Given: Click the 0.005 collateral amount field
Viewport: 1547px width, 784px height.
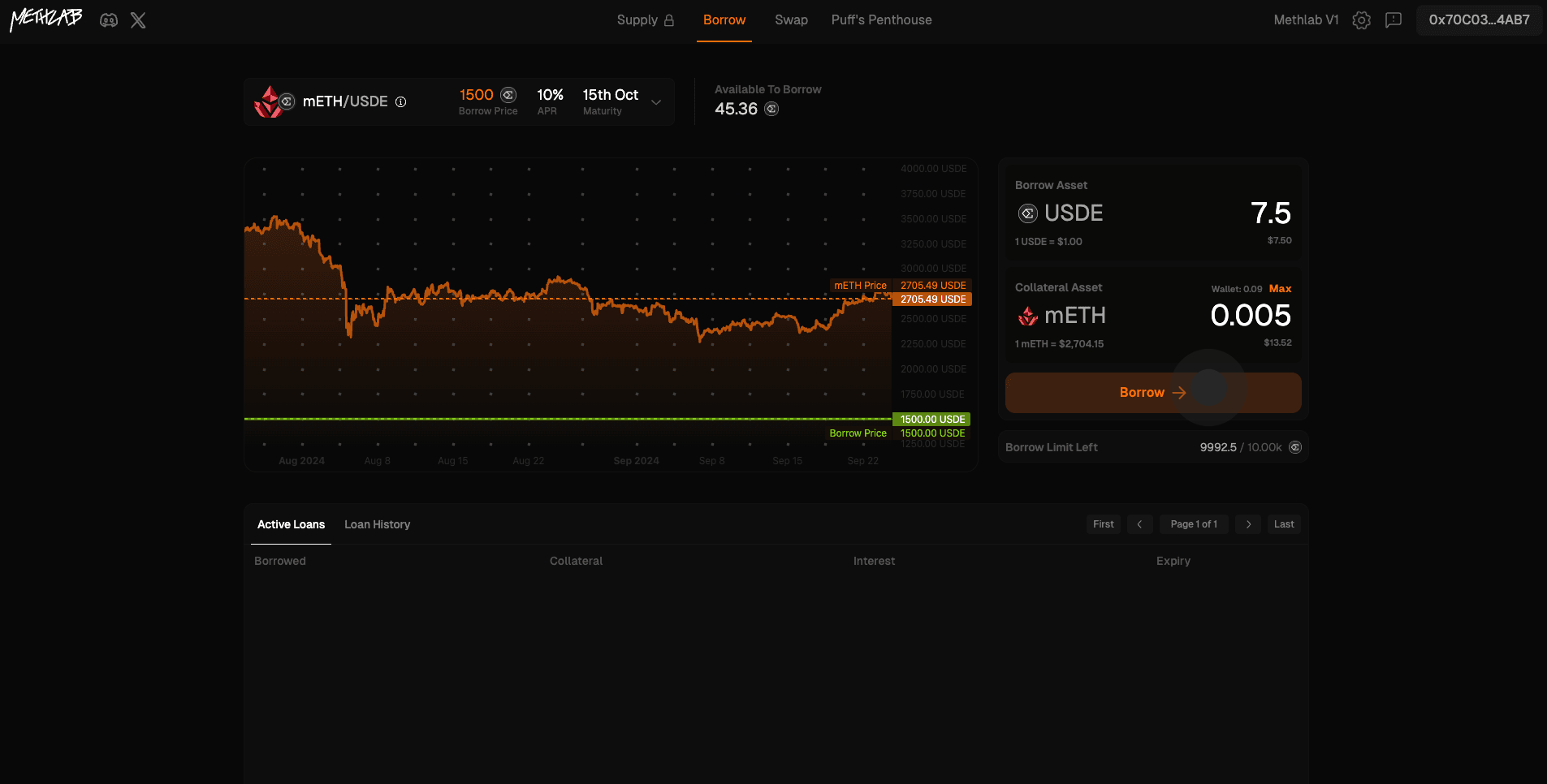Looking at the screenshot, I should coord(1250,316).
